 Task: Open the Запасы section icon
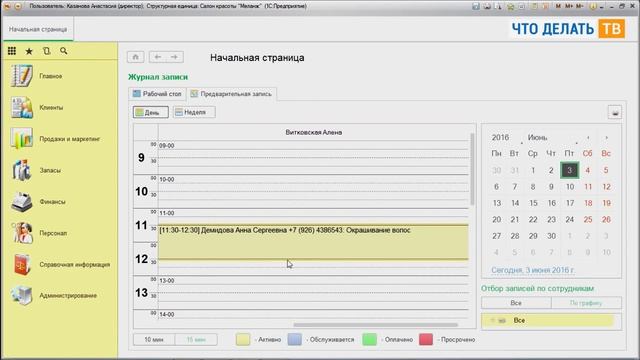(22, 170)
